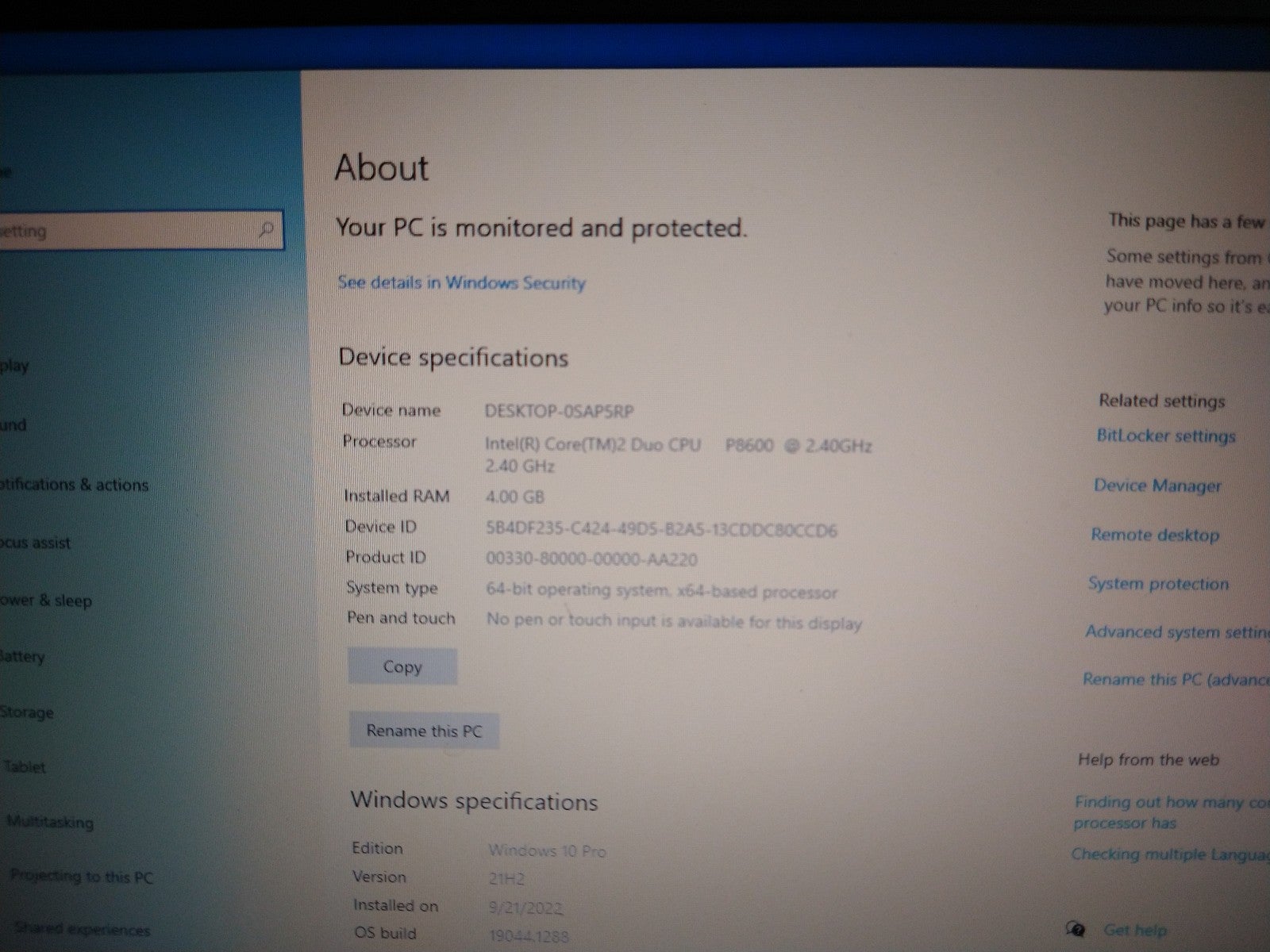Open Multitasking settings
The height and width of the screenshot is (952, 1270).
pyautogui.click(x=50, y=823)
